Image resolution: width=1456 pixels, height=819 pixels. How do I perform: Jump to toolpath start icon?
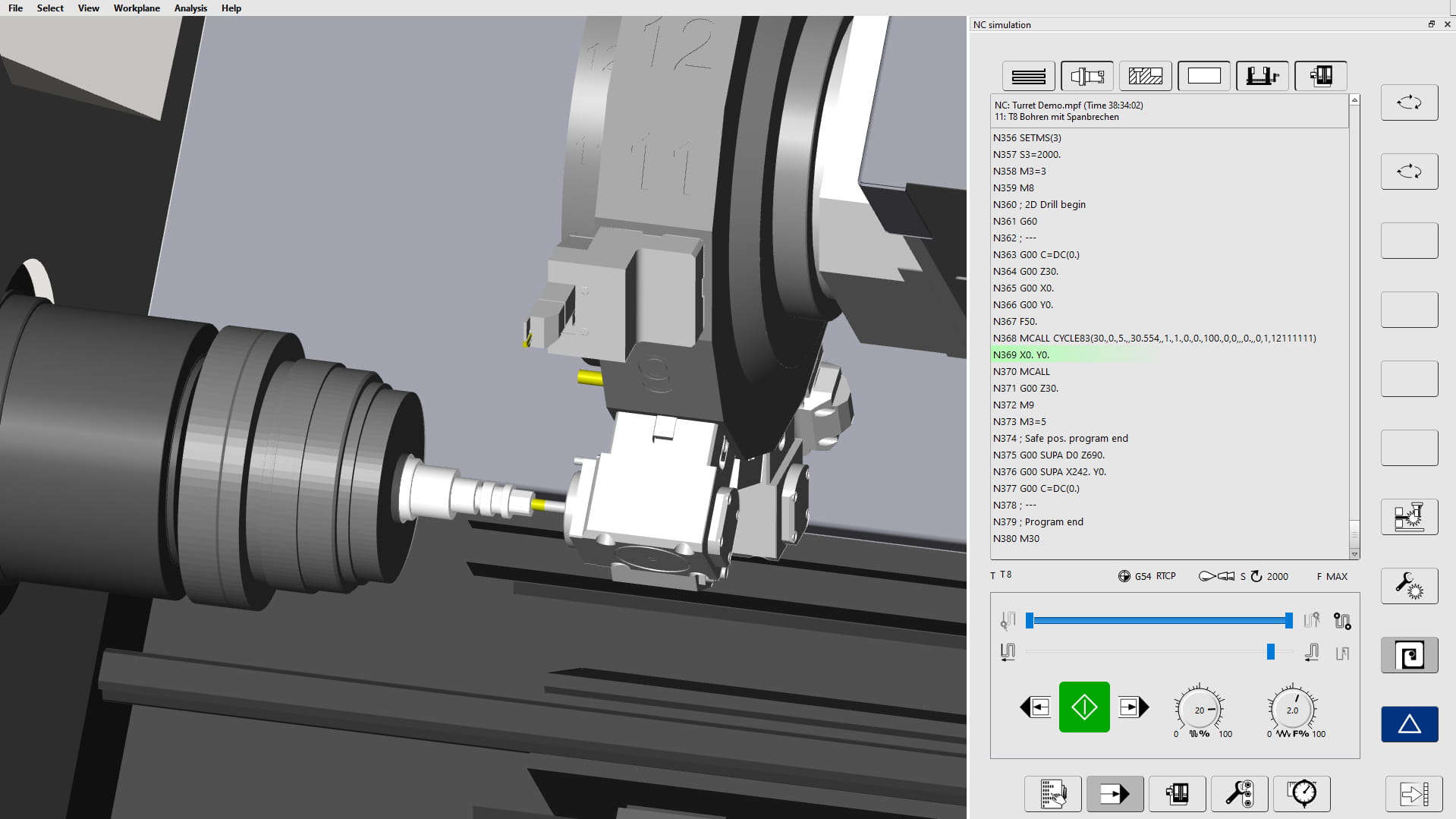[x=1008, y=652]
